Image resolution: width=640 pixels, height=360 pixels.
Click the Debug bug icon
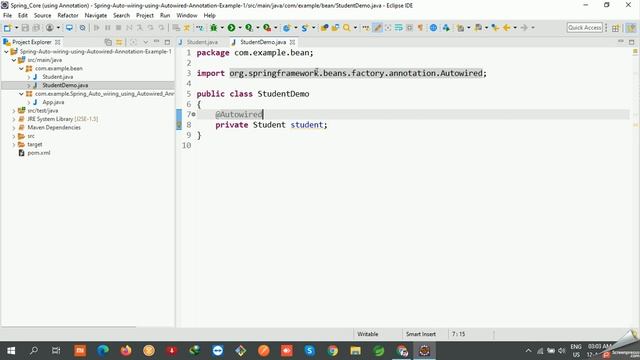tap(213, 28)
